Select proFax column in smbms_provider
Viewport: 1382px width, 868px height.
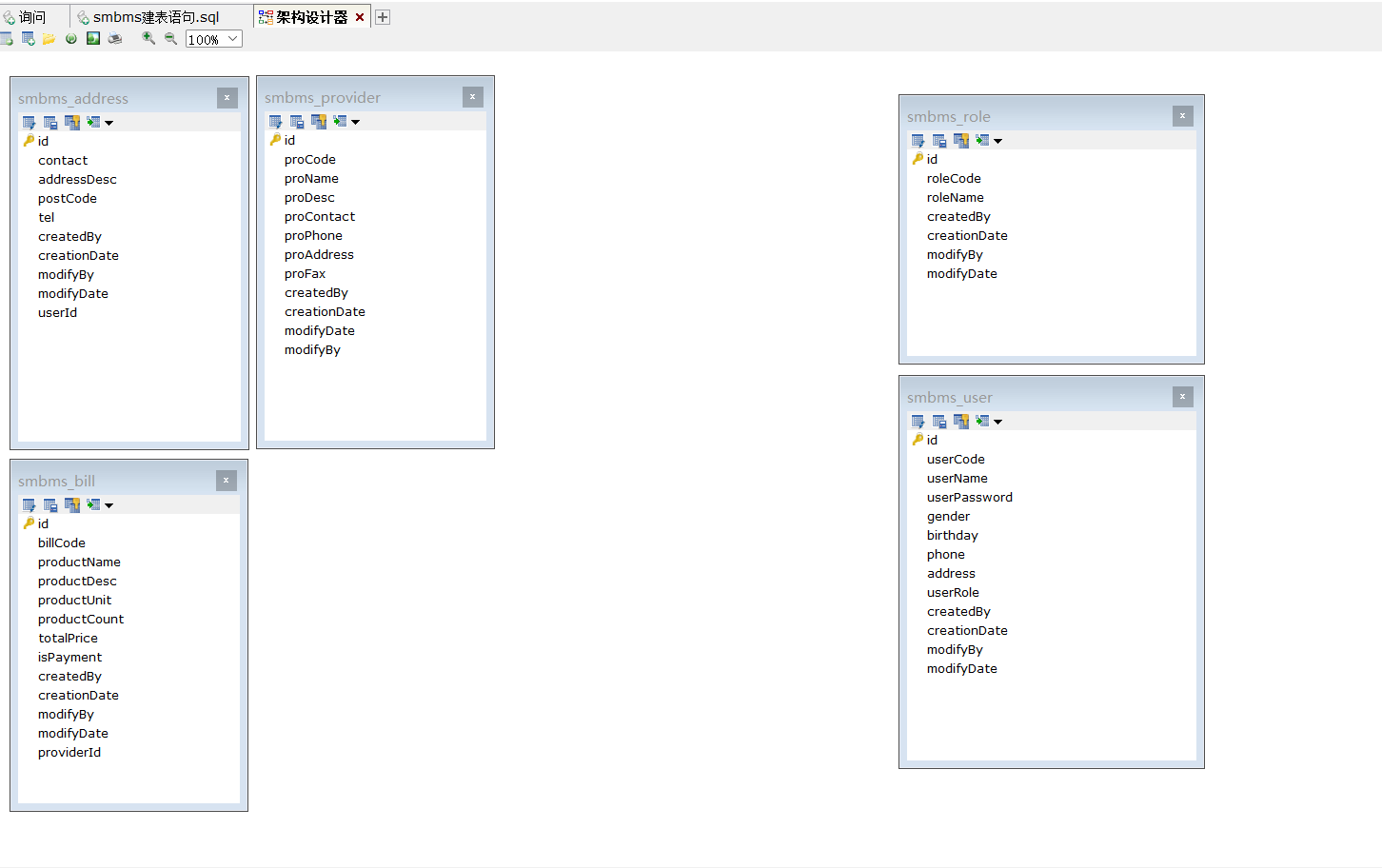pyautogui.click(x=305, y=273)
